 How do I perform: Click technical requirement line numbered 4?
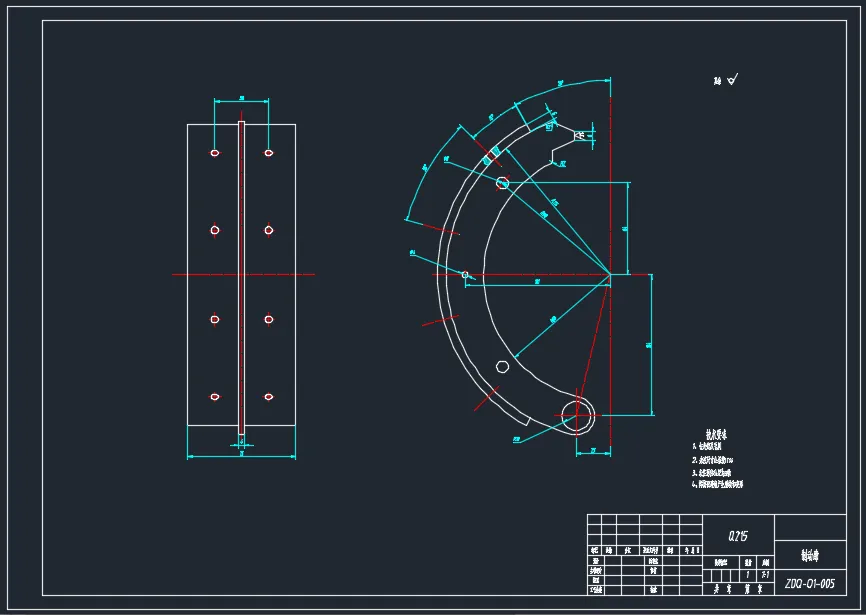717,484
